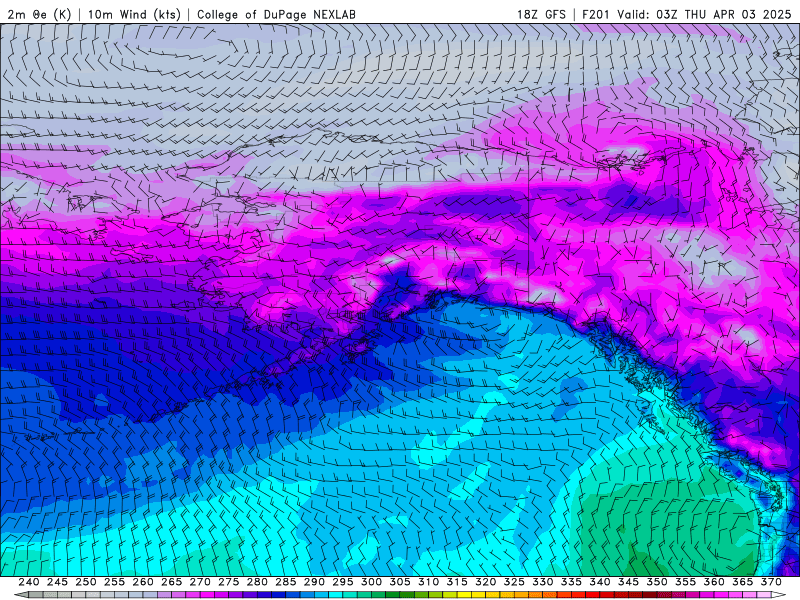
Task: Click the 295 value on the color scale
Action: pyautogui.click(x=343, y=582)
